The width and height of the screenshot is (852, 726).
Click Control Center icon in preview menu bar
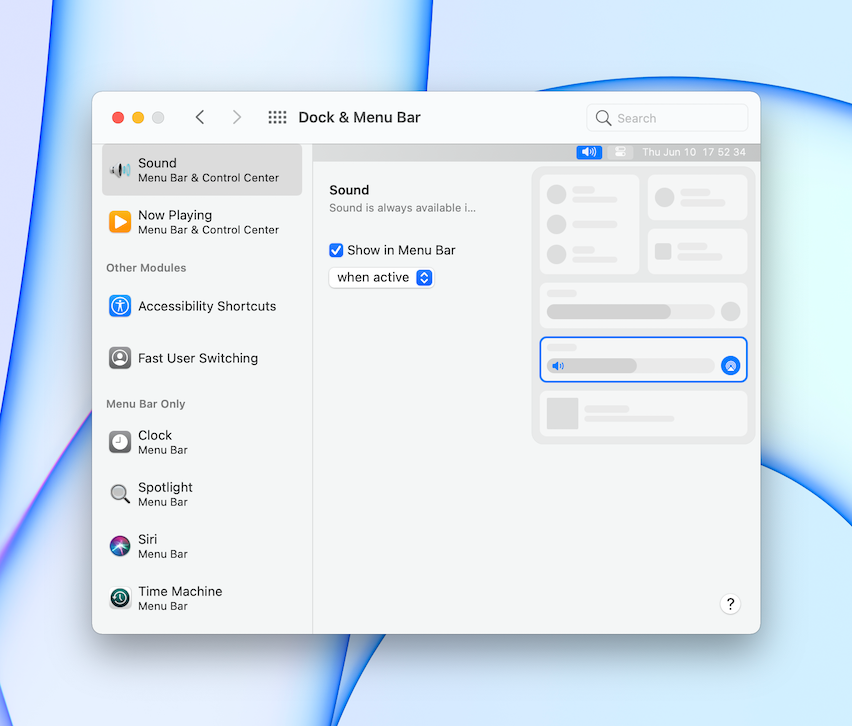tap(620, 152)
